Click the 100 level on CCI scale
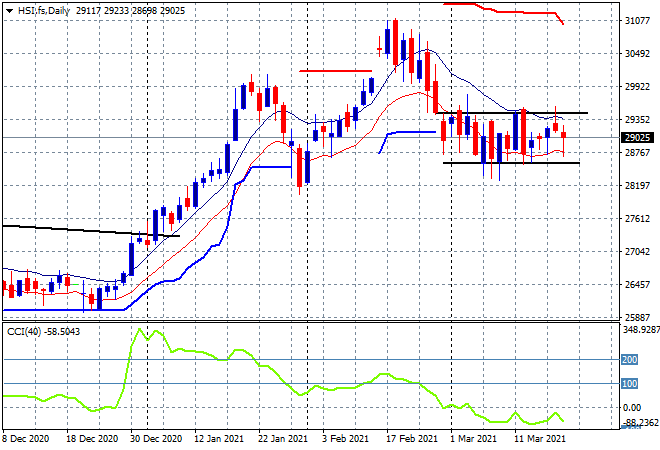Screen dimensions: 660x450 coord(628,383)
